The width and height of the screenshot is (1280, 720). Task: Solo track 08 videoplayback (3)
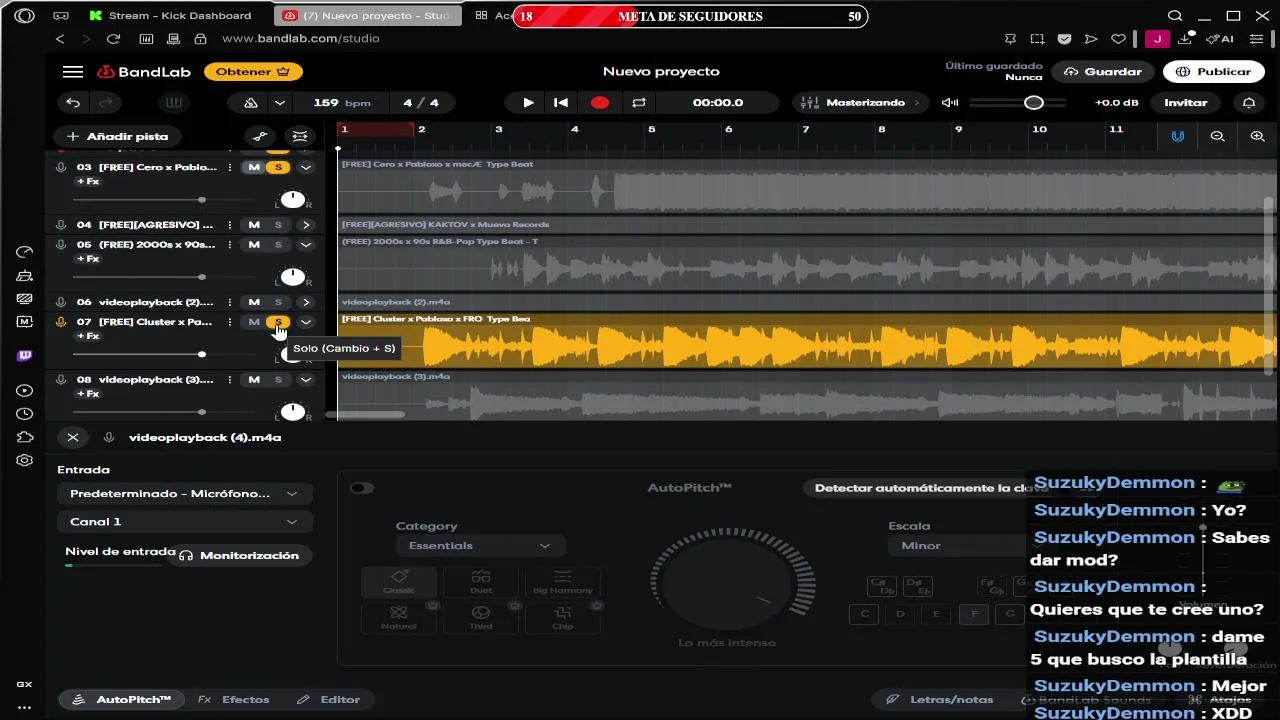click(x=278, y=380)
